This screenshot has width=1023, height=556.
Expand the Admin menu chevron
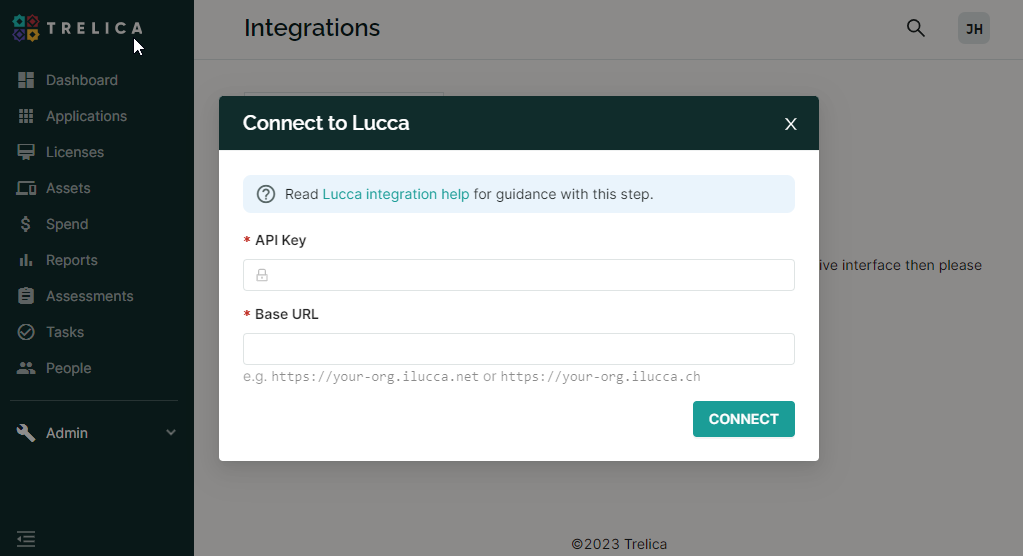pos(171,433)
